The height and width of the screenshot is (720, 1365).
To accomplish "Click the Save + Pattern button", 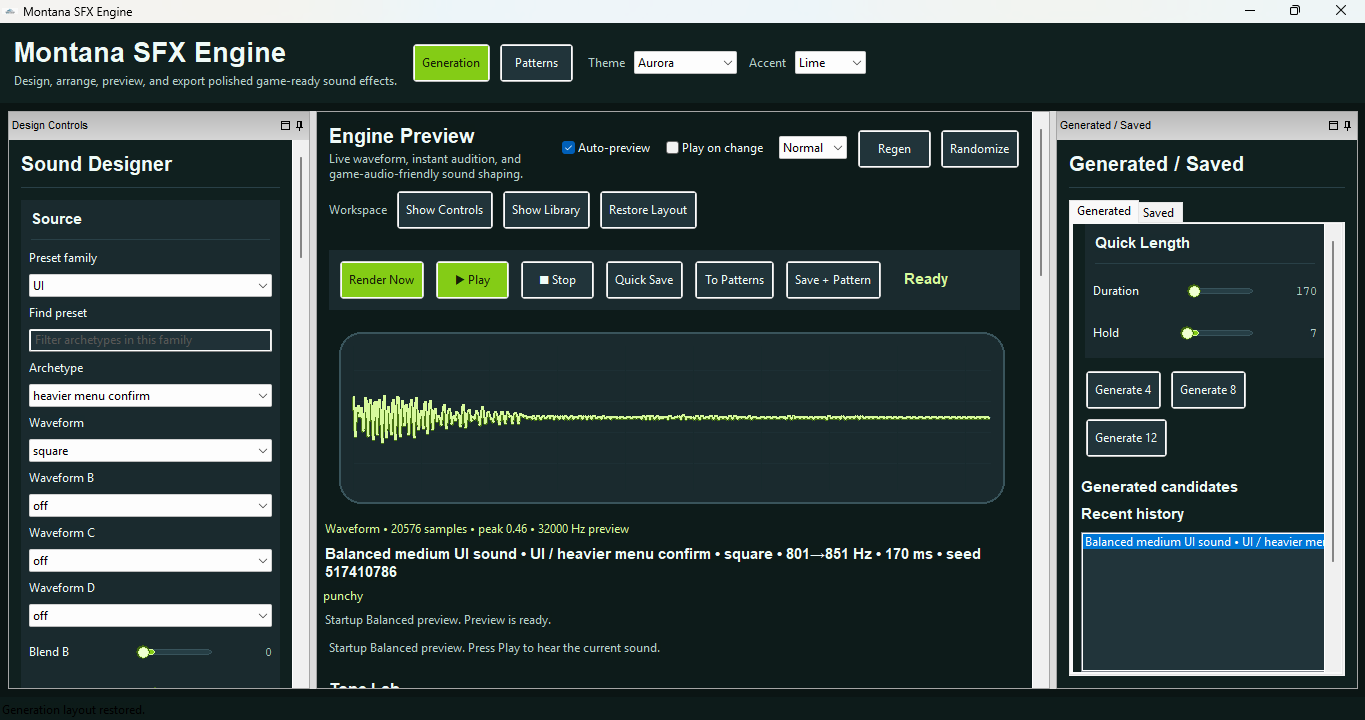I will tap(833, 280).
